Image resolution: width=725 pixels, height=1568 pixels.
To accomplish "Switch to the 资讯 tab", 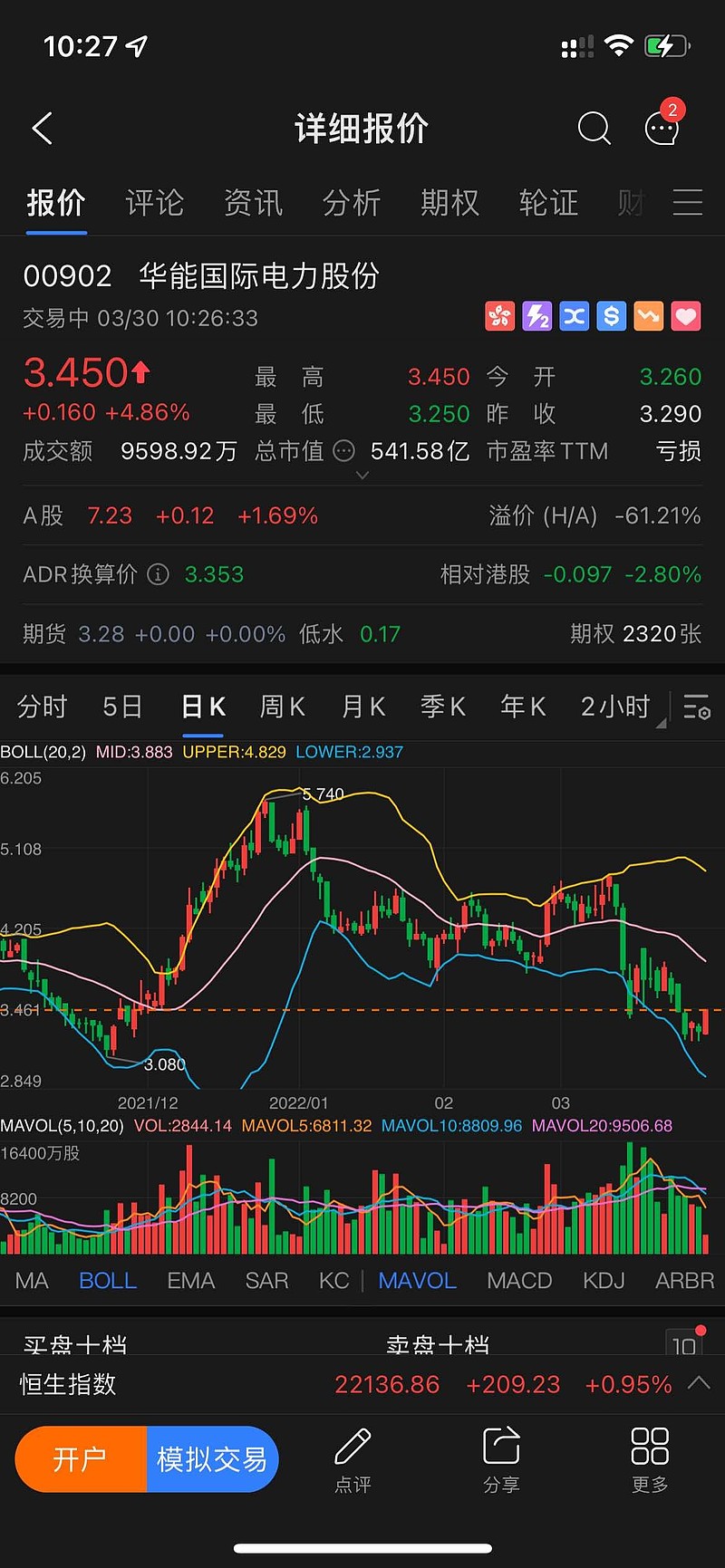I will 254,203.
